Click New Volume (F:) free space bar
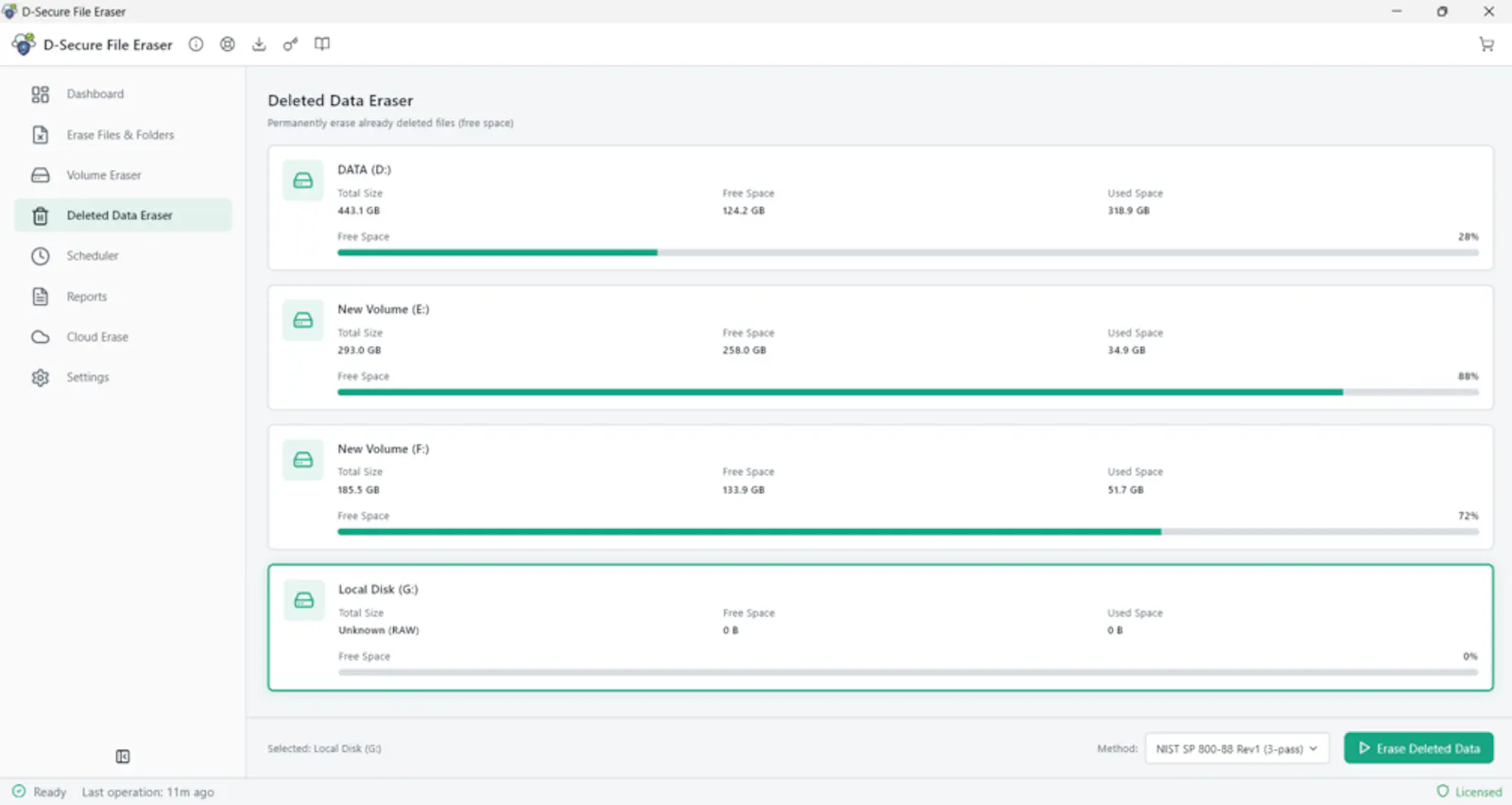 (907, 532)
